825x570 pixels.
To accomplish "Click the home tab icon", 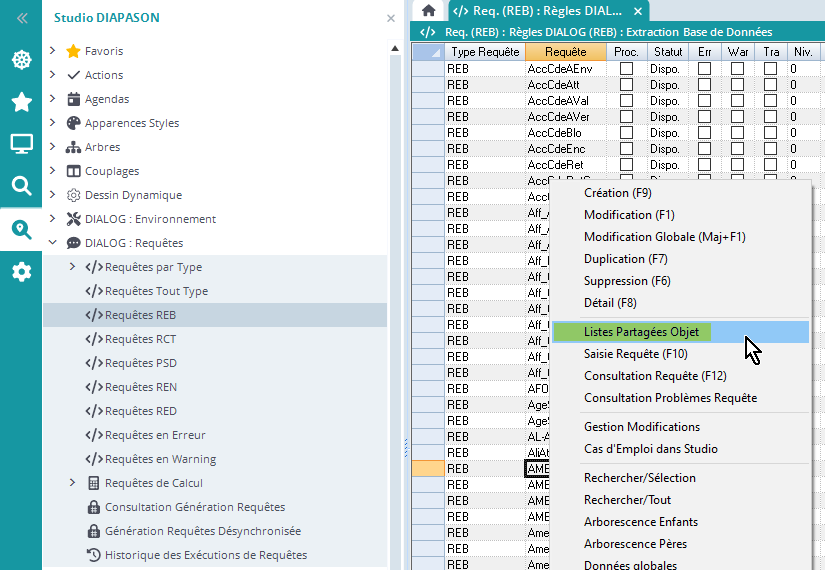I will (429, 10).
